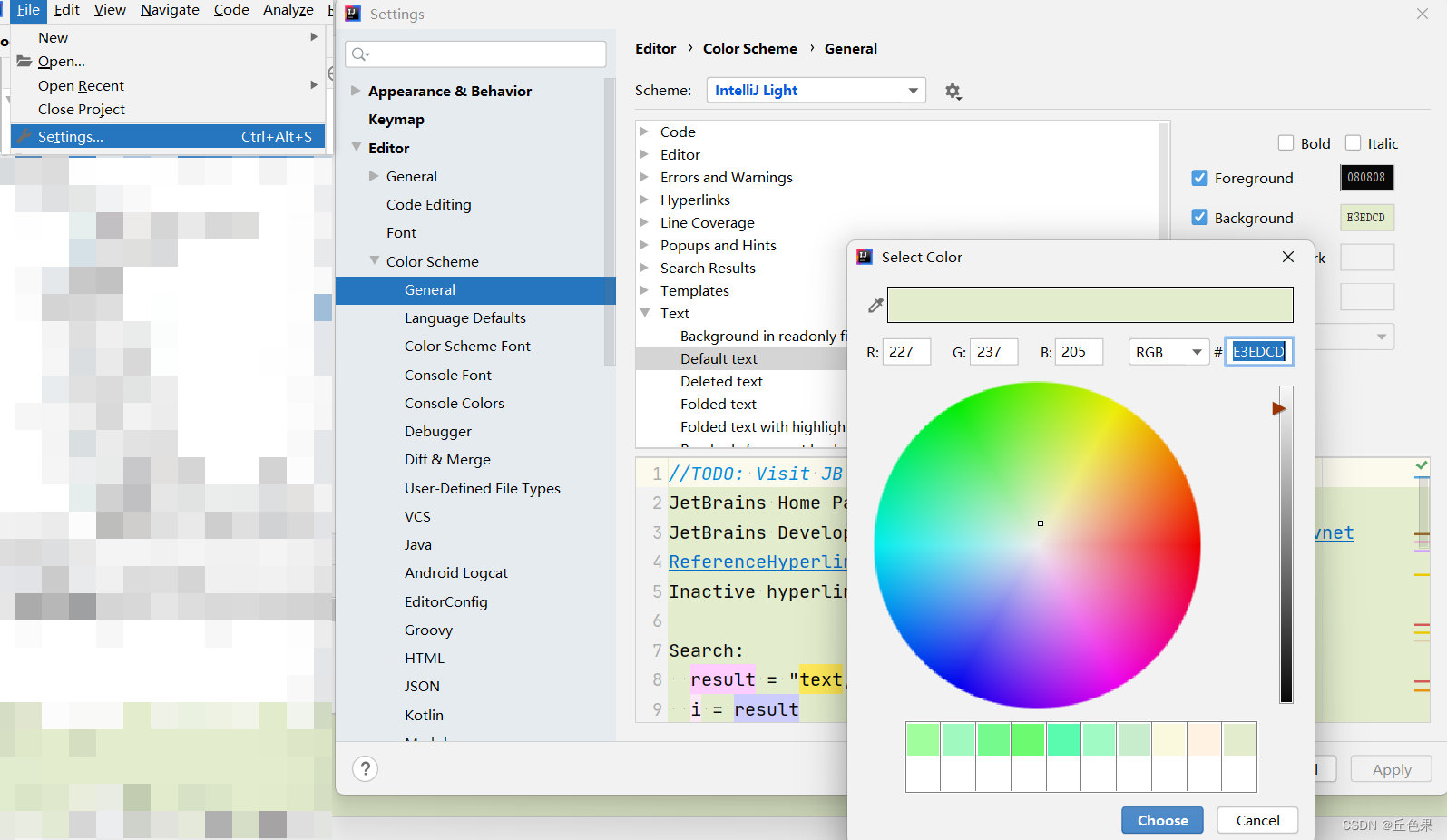Collapse the Color Scheme tree node

click(374, 260)
